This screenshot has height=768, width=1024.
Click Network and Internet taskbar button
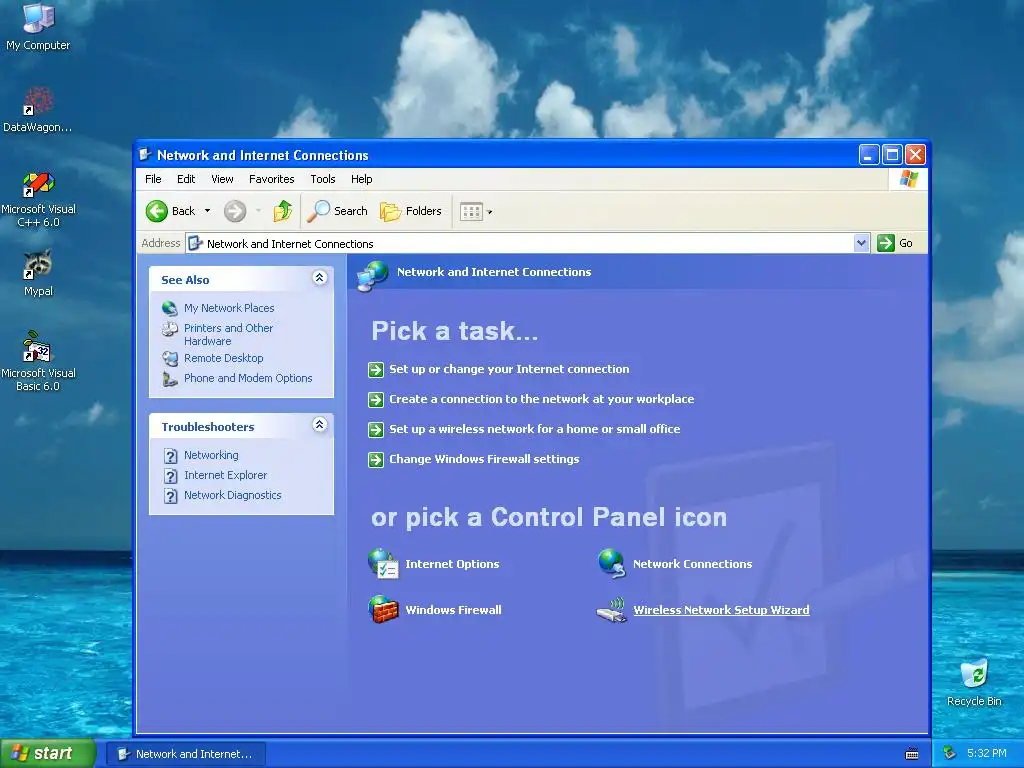(185, 754)
